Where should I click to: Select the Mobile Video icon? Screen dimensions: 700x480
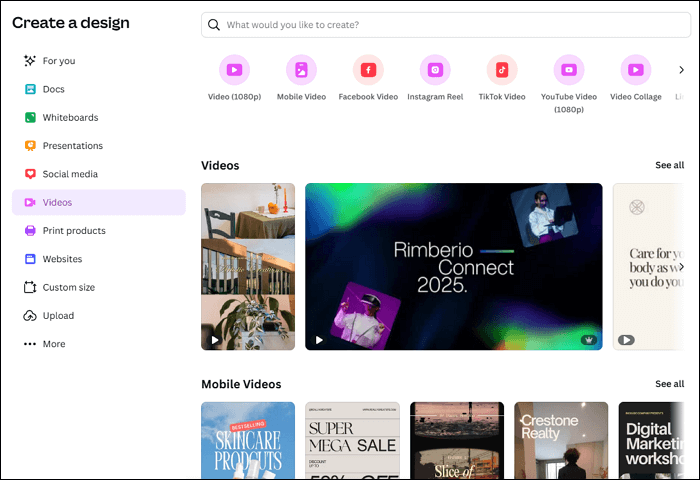[301, 70]
